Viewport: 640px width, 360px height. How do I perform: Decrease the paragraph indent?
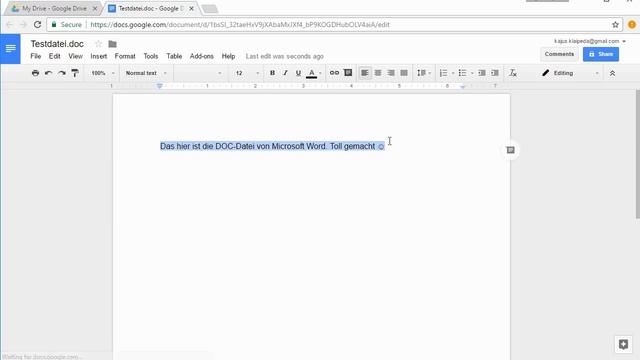[482, 73]
